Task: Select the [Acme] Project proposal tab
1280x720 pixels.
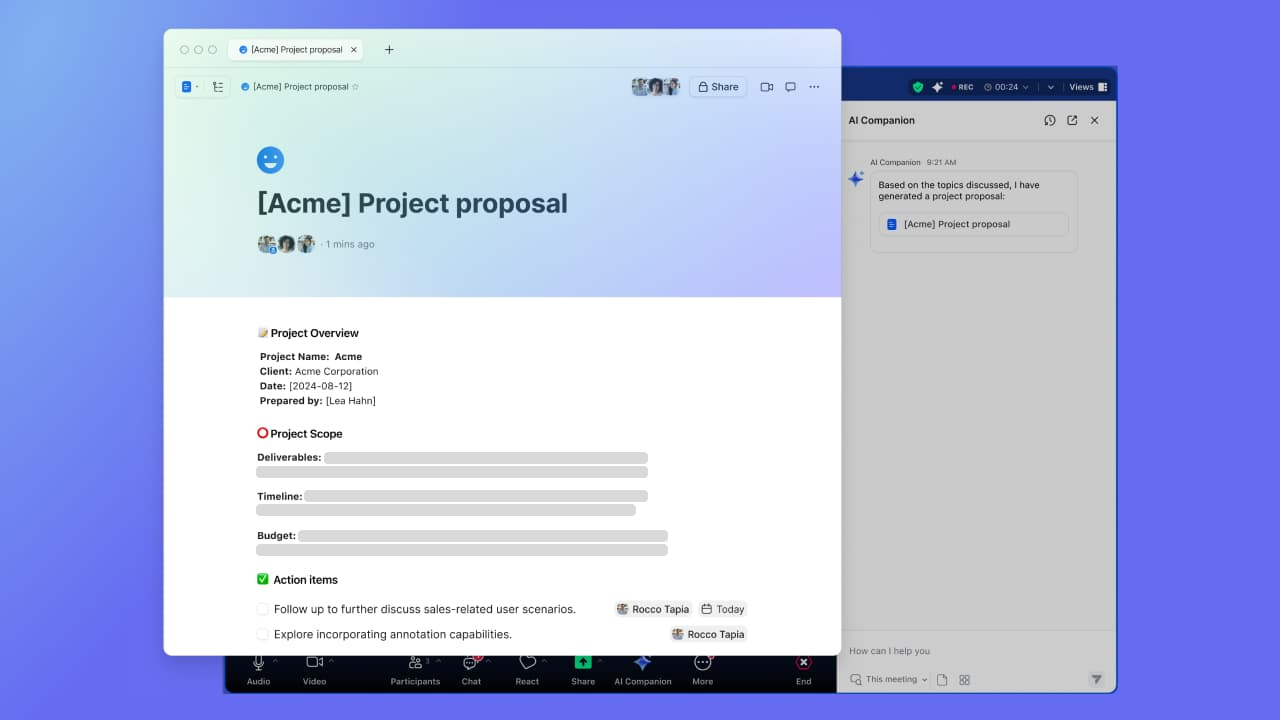Action: click(295, 50)
